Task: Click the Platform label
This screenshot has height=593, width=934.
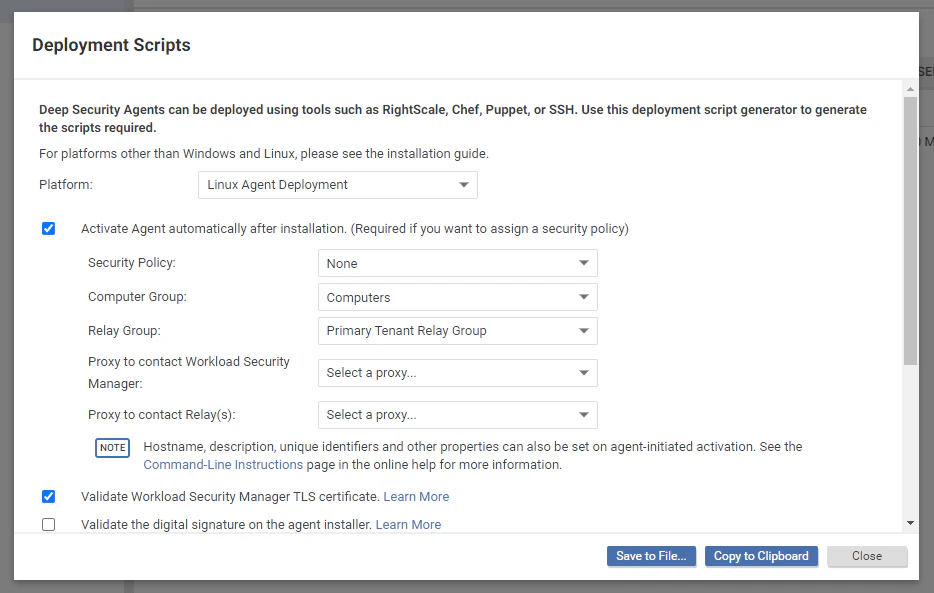Action: tap(66, 185)
